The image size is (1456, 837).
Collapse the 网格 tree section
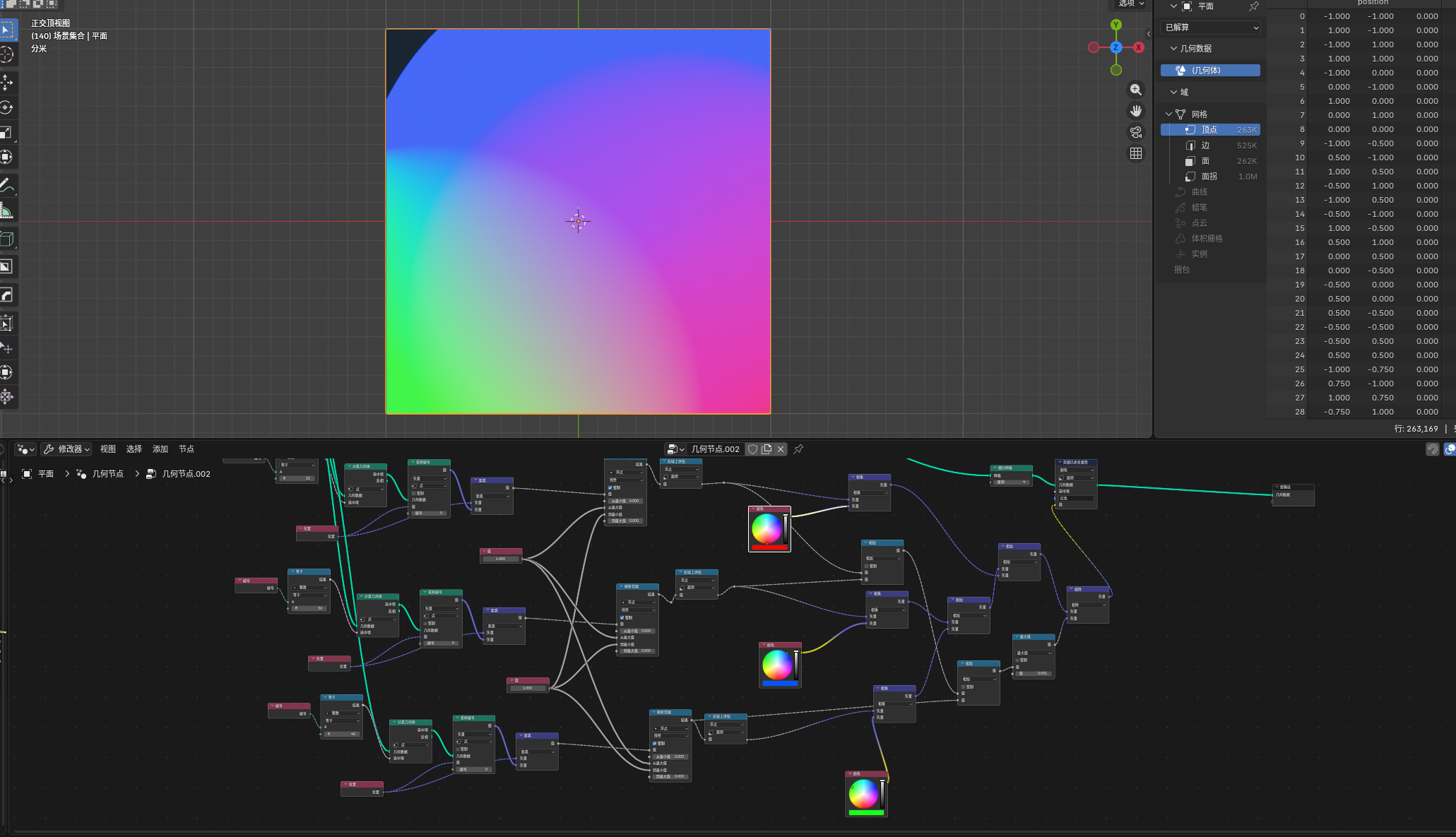(1168, 114)
